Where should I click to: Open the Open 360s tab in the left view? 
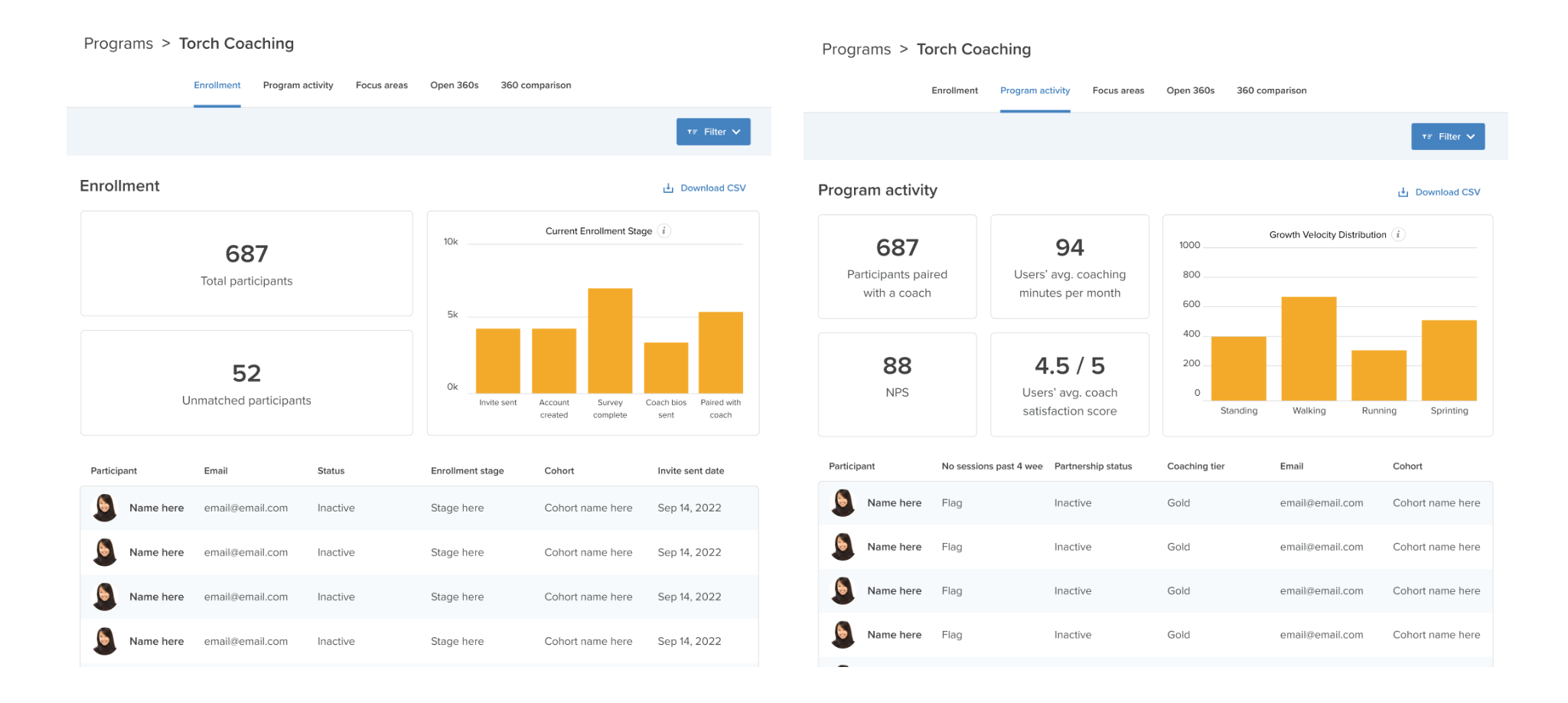coord(455,85)
